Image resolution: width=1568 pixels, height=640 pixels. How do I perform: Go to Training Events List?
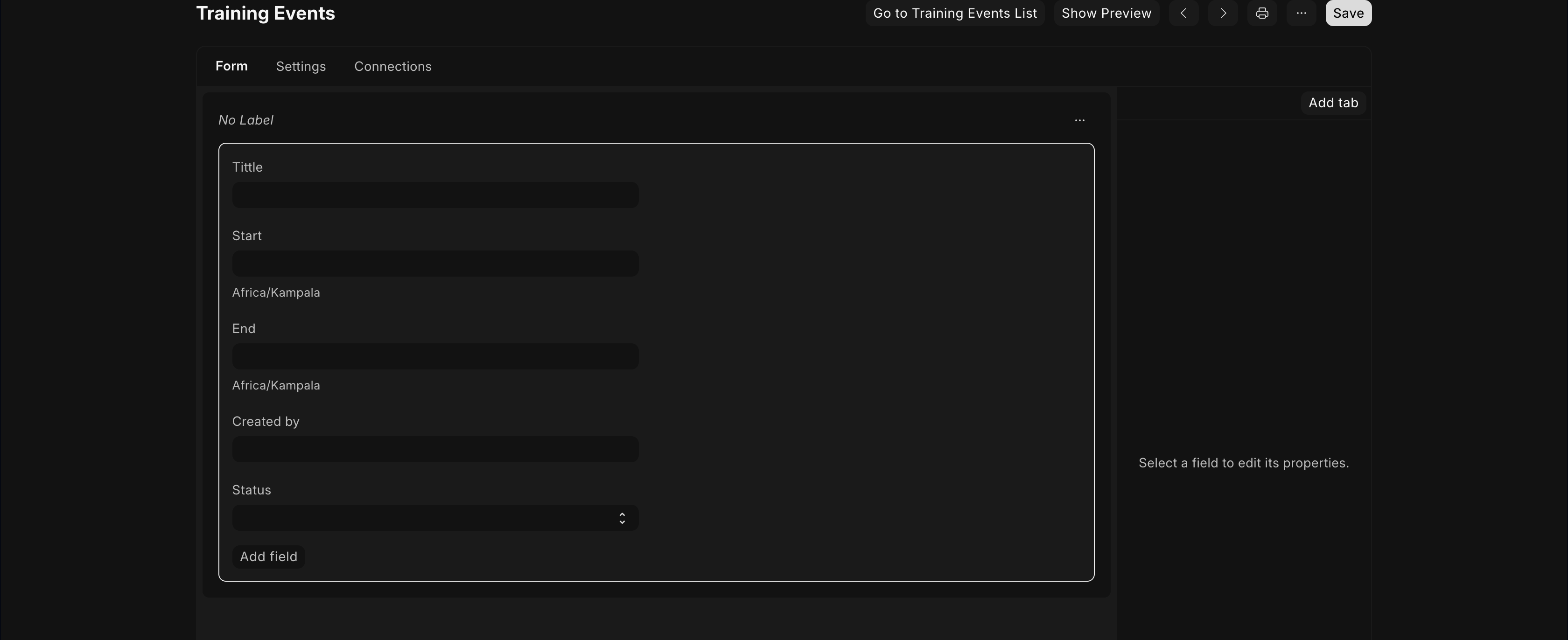click(x=954, y=13)
